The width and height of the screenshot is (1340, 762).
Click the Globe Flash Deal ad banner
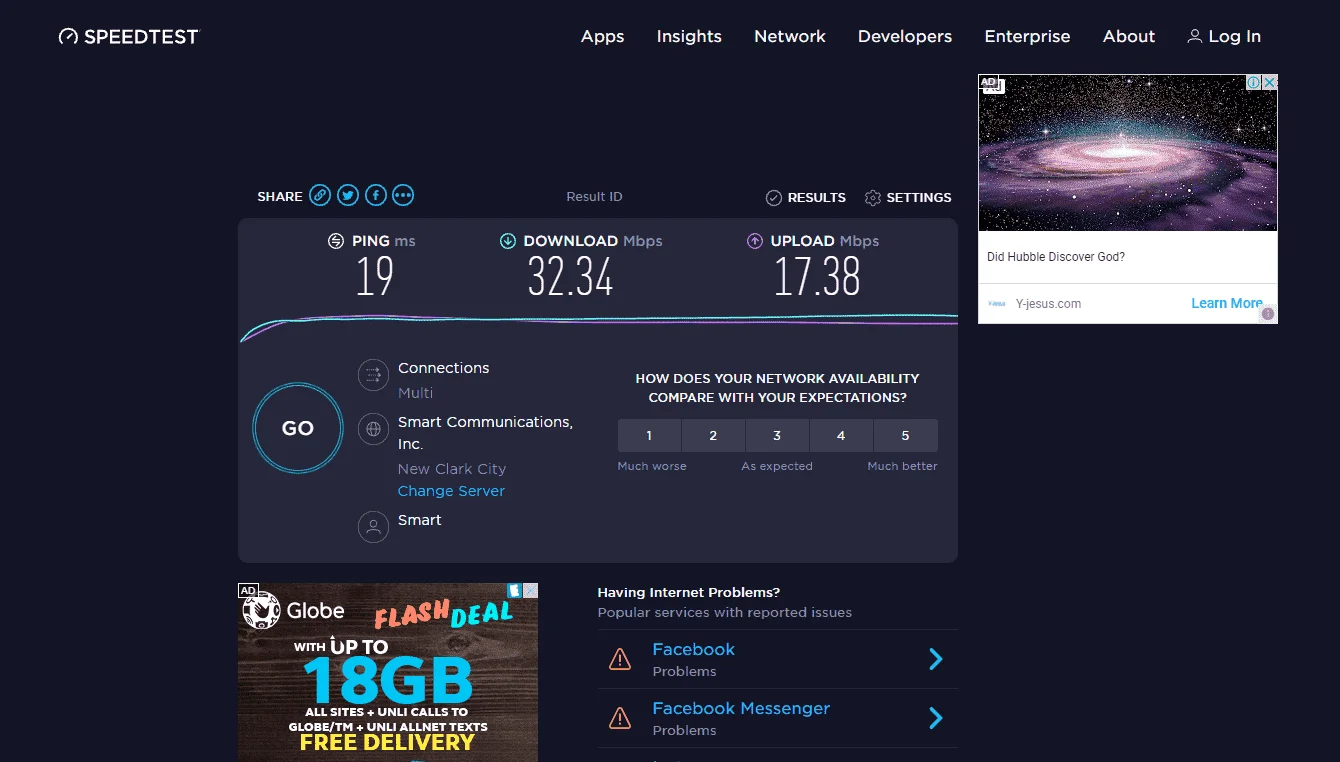[x=388, y=673]
